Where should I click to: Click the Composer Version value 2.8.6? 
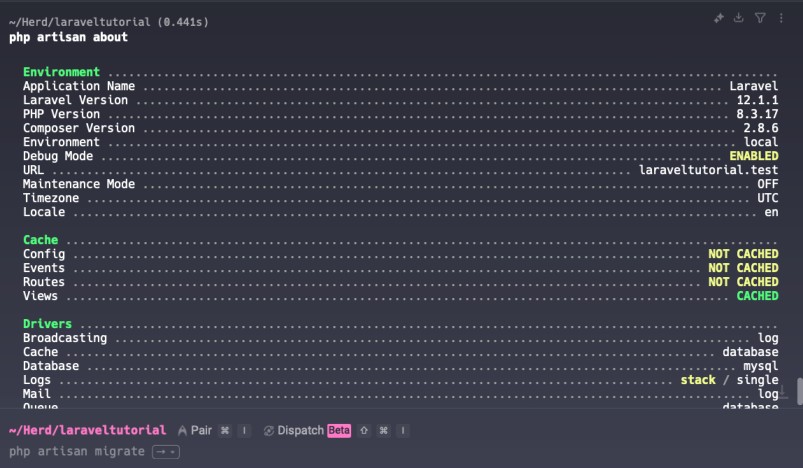(761, 128)
